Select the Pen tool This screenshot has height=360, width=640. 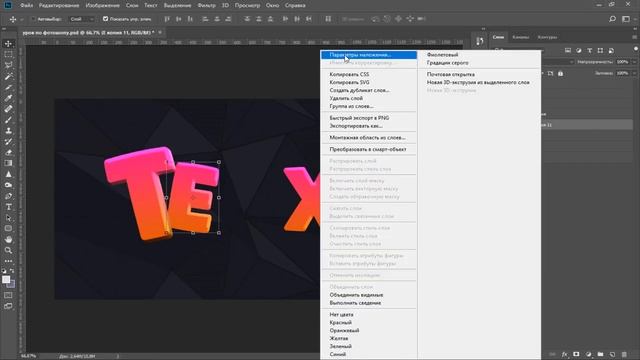click(8, 196)
